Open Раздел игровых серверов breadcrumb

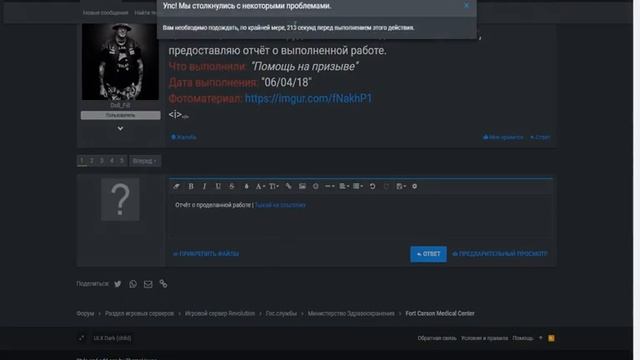(x=139, y=313)
